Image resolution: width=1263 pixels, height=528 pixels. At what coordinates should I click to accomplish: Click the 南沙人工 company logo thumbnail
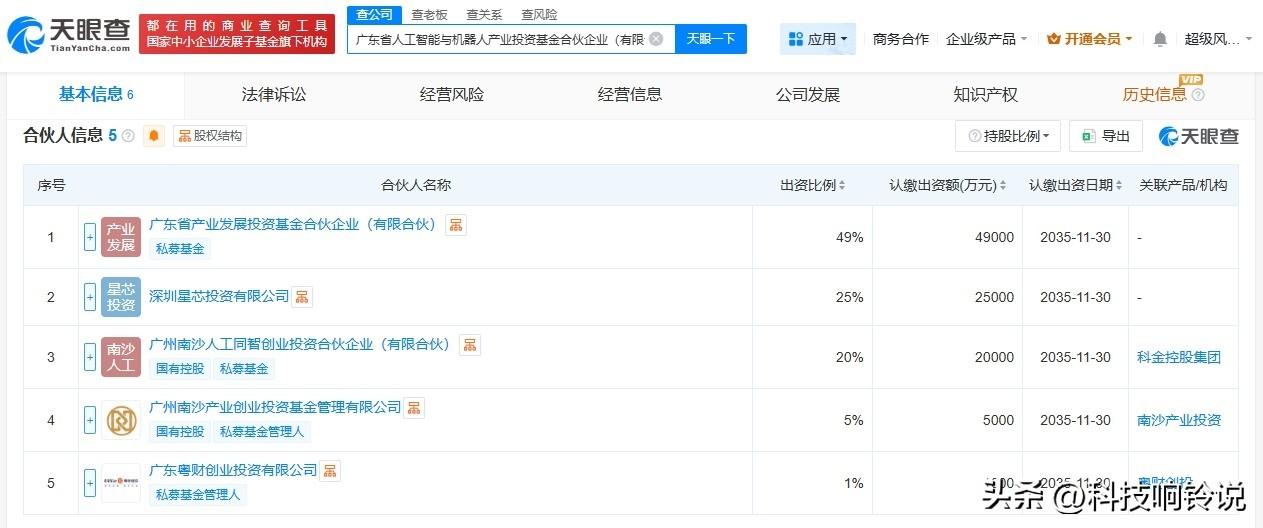121,357
